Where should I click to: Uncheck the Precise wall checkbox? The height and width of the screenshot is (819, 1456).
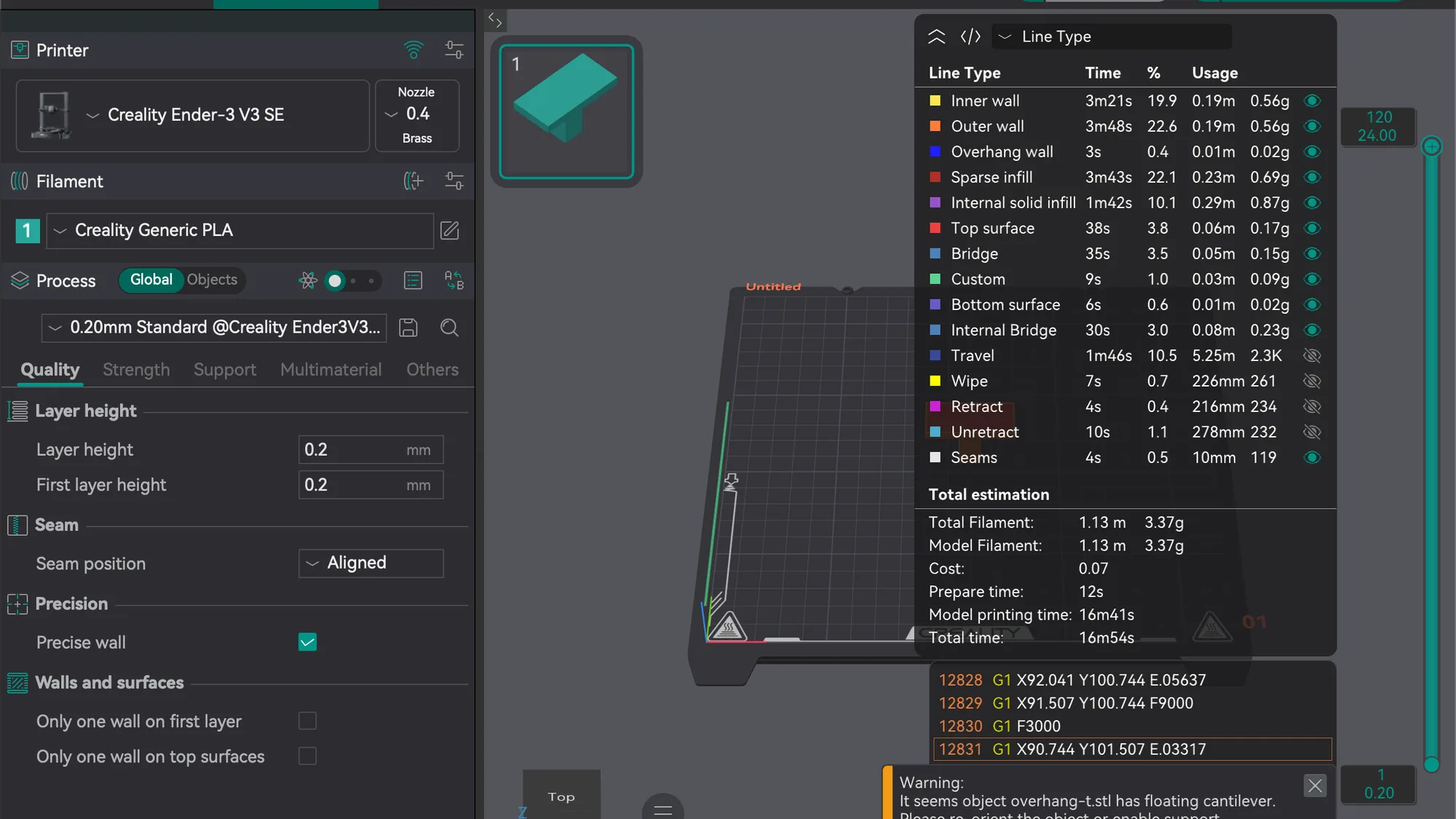pos(307,642)
